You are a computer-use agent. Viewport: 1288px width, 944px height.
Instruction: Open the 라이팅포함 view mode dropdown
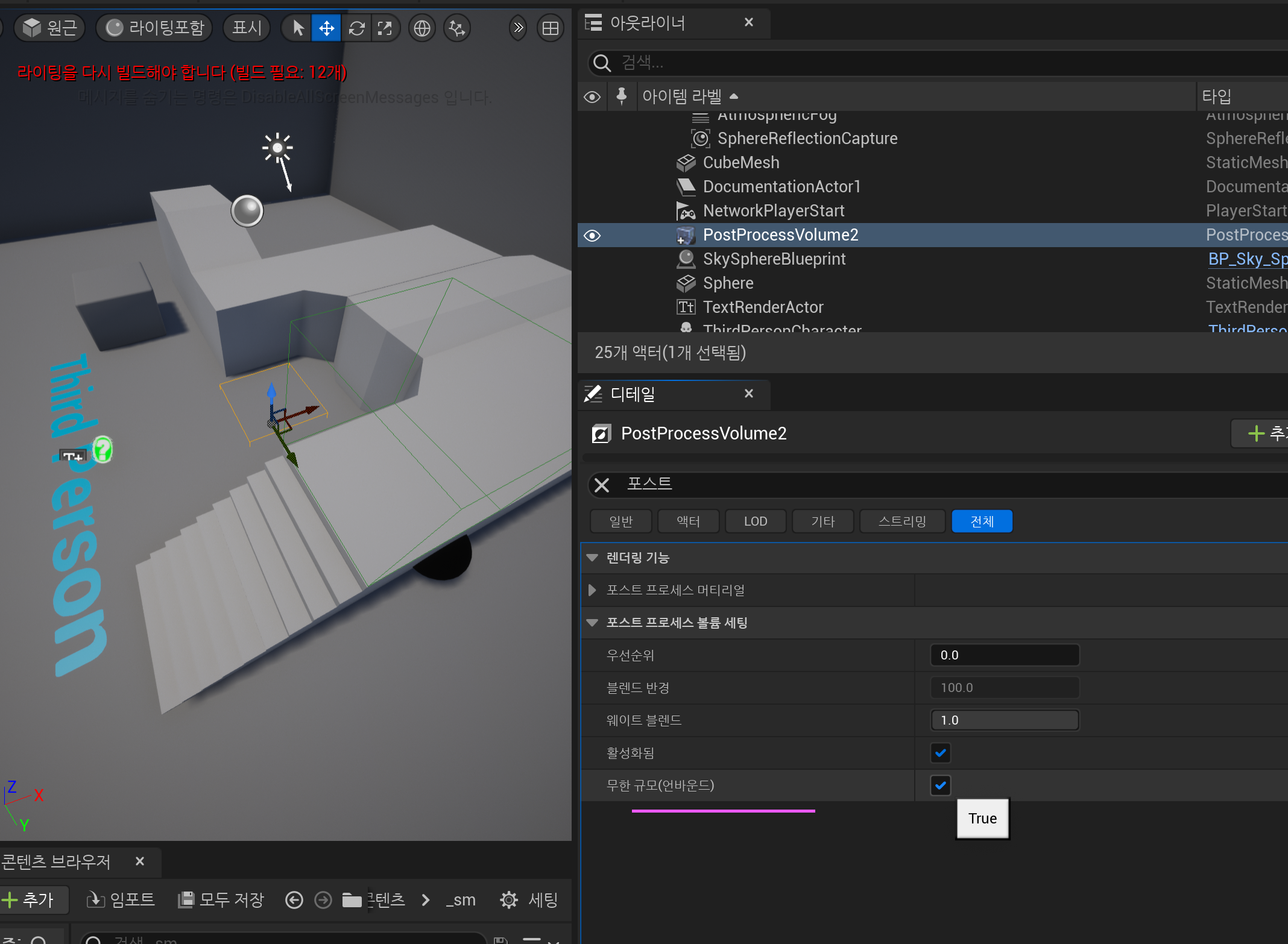pyautogui.click(x=154, y=28)
